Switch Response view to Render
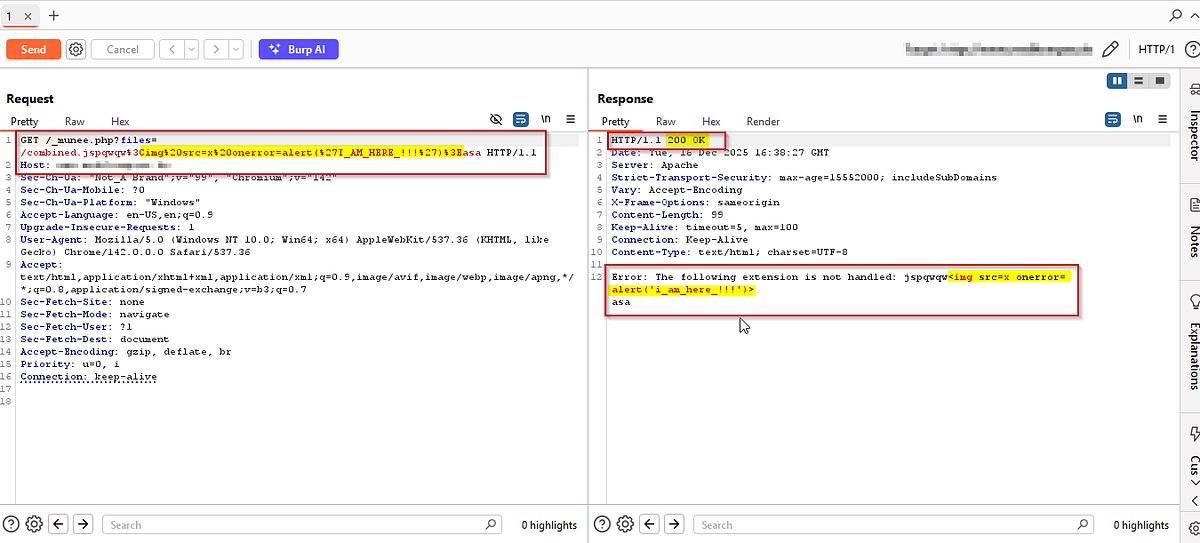Viewport: 1200px width, 543px height. point(763,121)
